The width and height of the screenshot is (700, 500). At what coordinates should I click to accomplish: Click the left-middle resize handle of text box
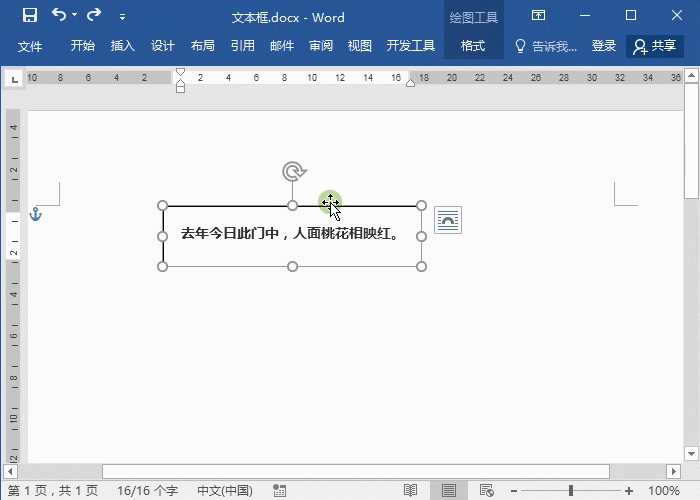coord(162,236)
